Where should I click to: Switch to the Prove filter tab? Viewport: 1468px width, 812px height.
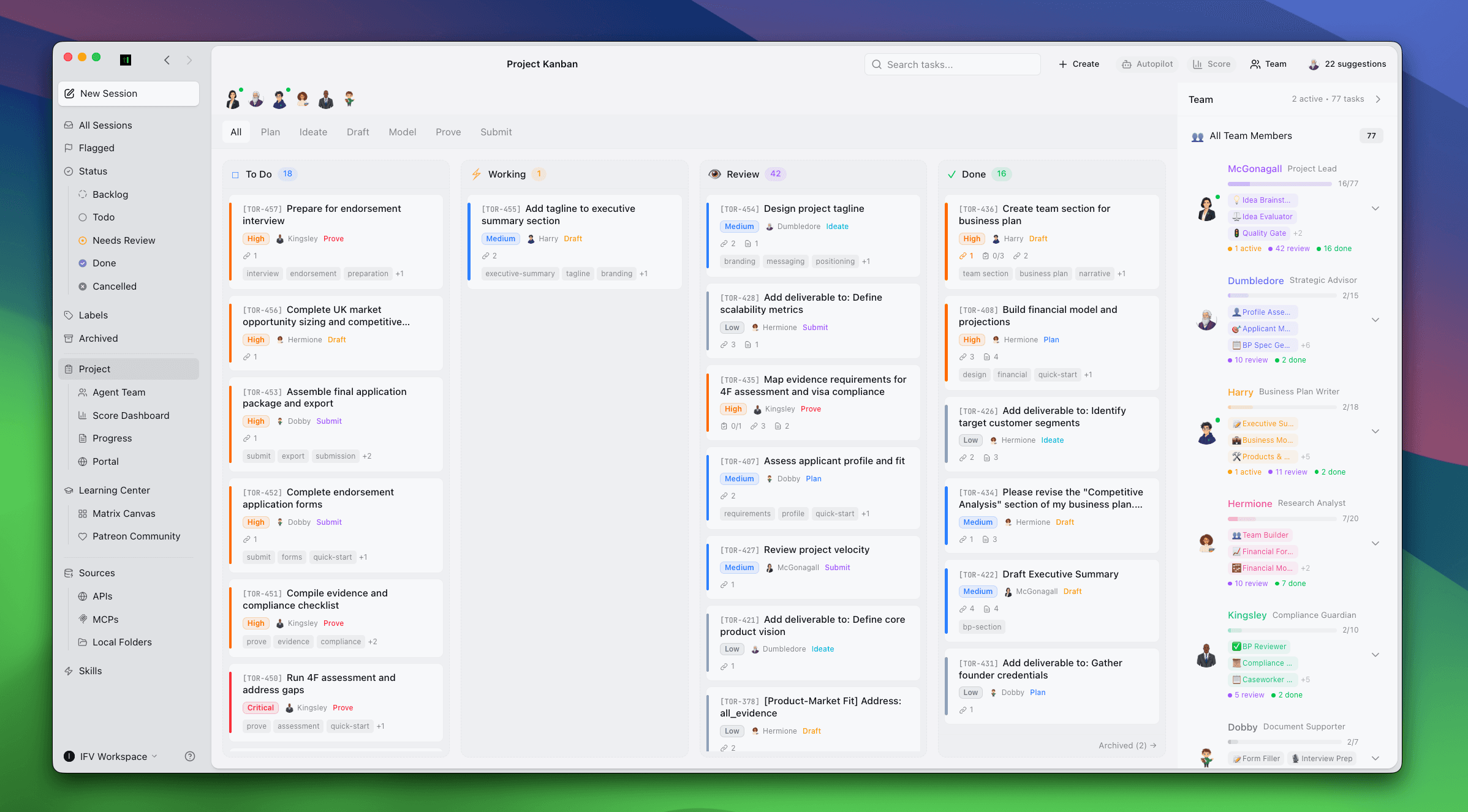pos(448,132)
